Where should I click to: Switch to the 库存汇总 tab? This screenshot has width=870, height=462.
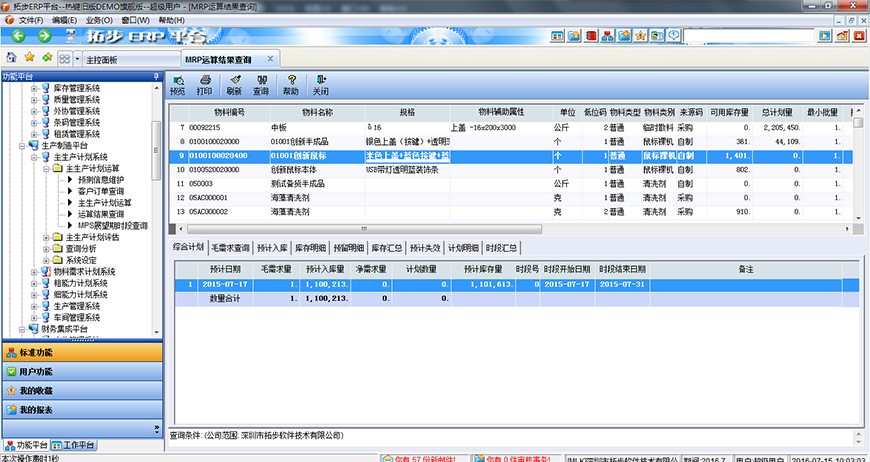387,247
